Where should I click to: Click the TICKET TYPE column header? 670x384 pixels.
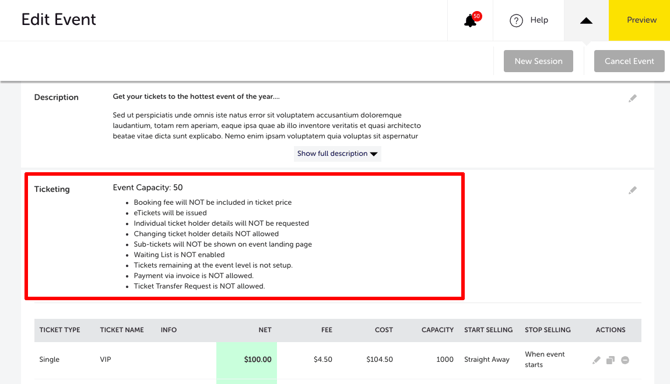pyautogui.click(x=60, y=330)
